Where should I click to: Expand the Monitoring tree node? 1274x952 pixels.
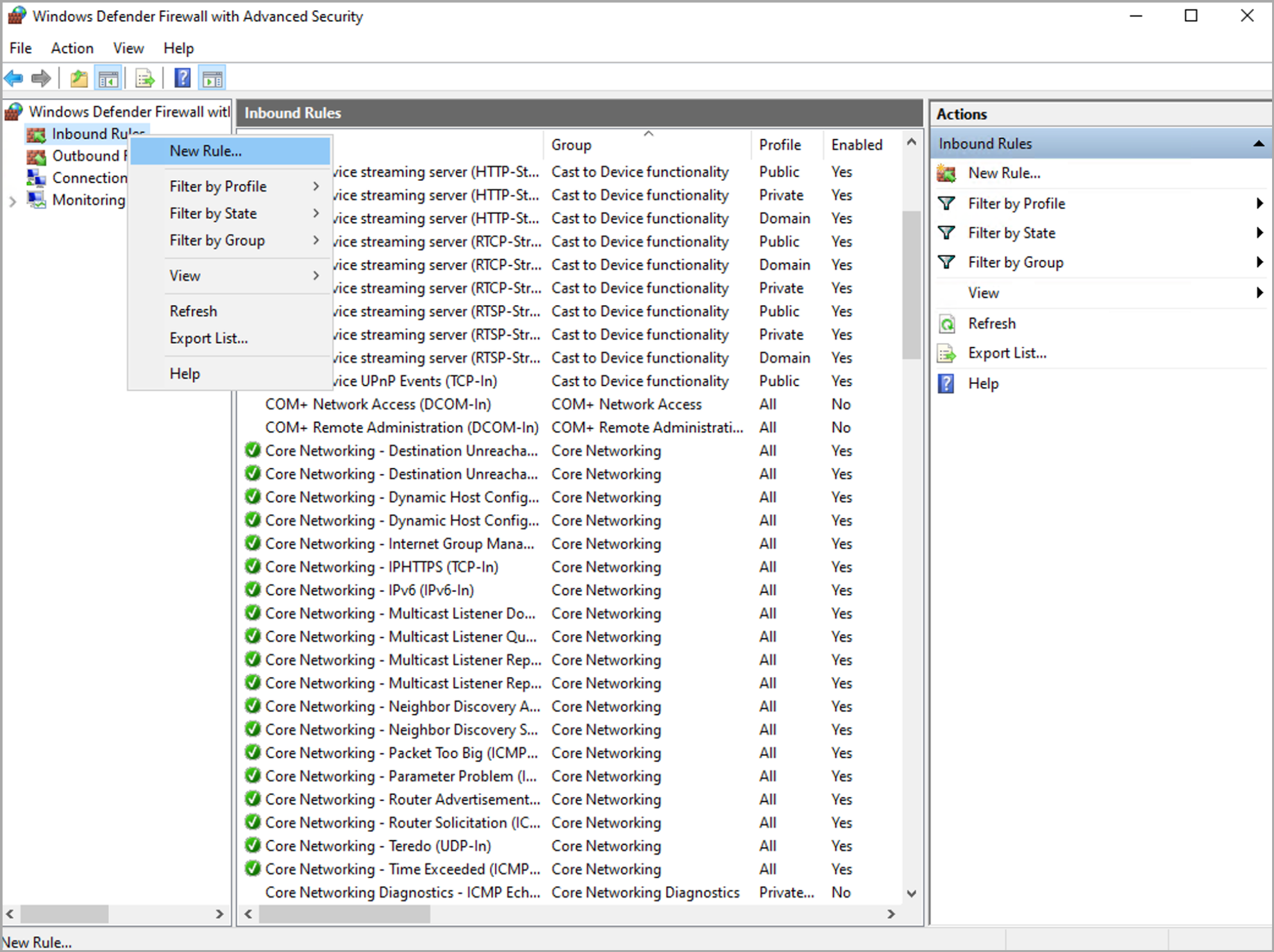point(12,201)
